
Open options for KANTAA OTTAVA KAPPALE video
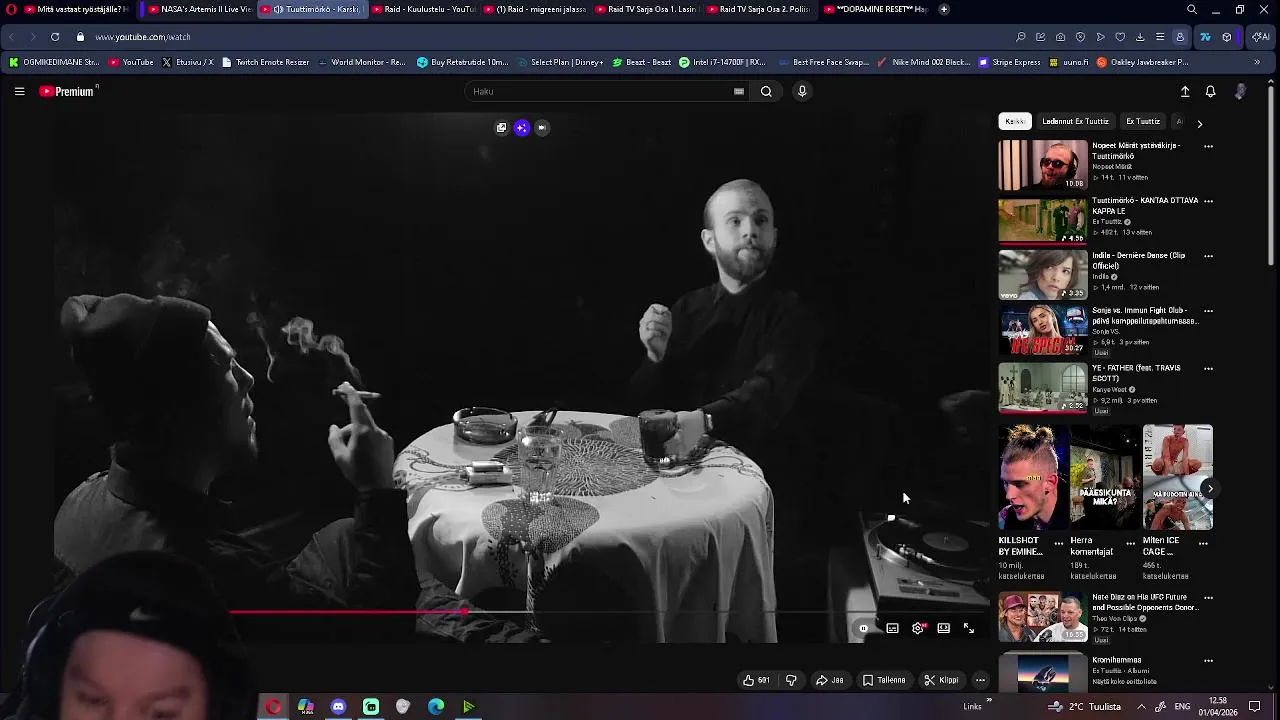pyautogui.click(x=1208, y=201)
